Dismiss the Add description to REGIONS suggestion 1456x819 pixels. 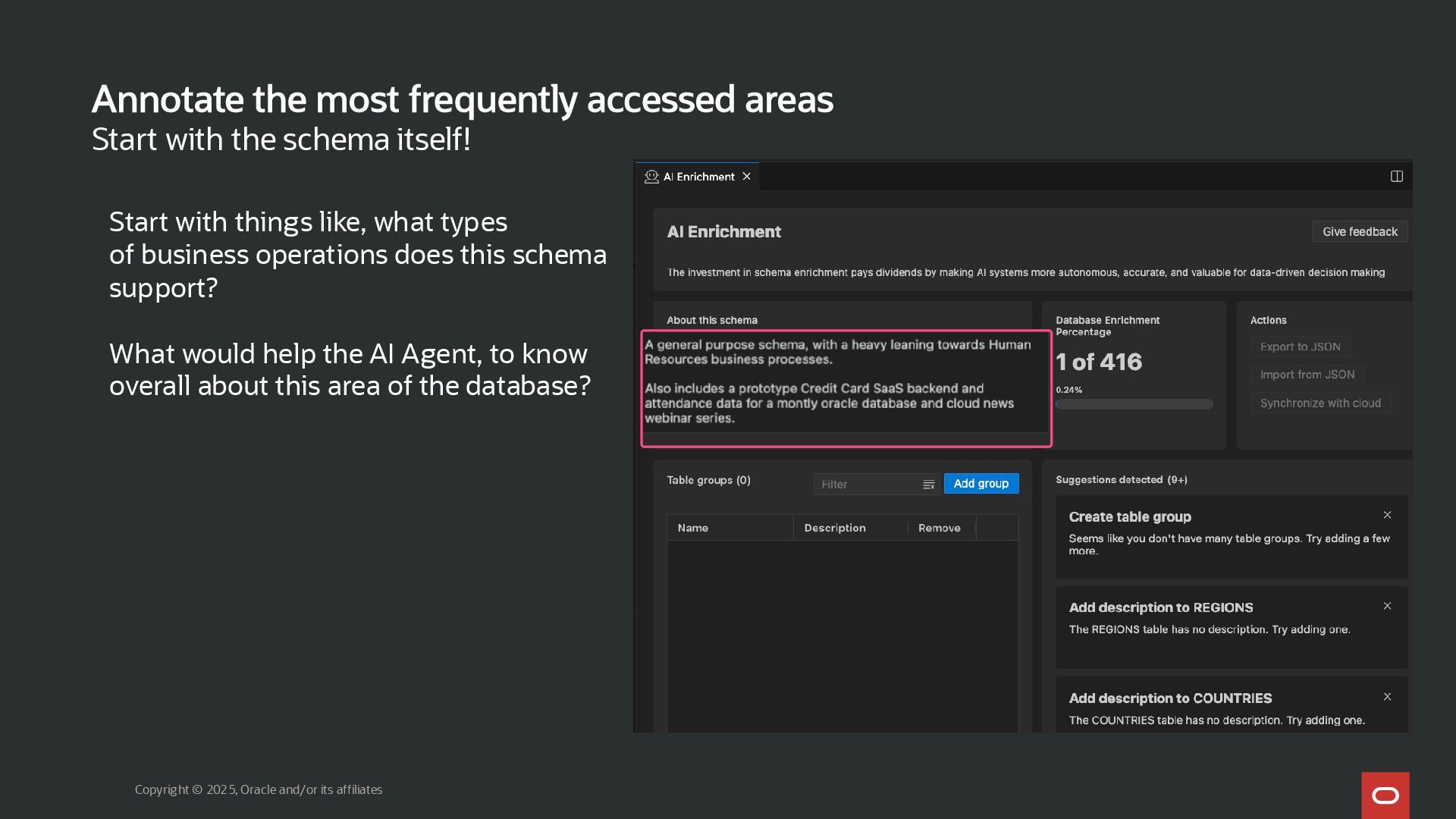(1387, 606)
